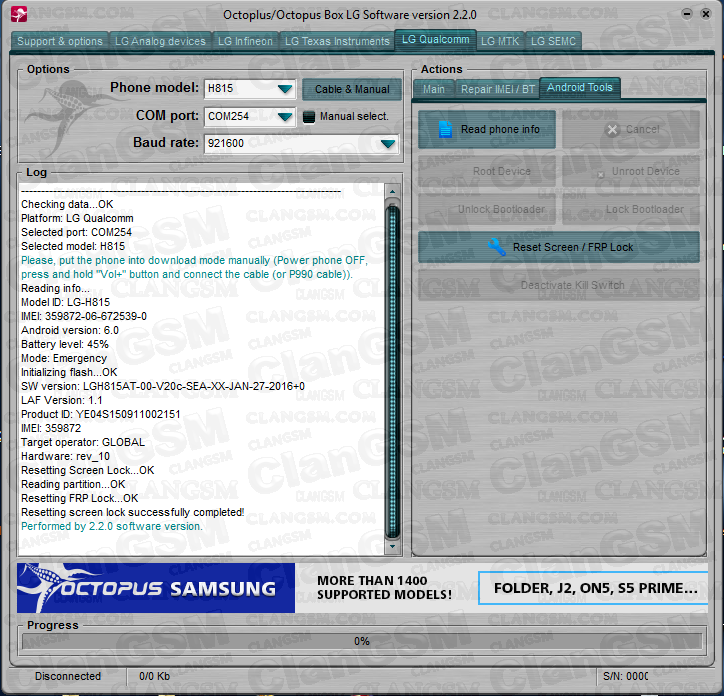This screenshot has height=696, width=724.
Task: Click log line 'Target operator: GLOBAL'
Action: tap(83, 442)
